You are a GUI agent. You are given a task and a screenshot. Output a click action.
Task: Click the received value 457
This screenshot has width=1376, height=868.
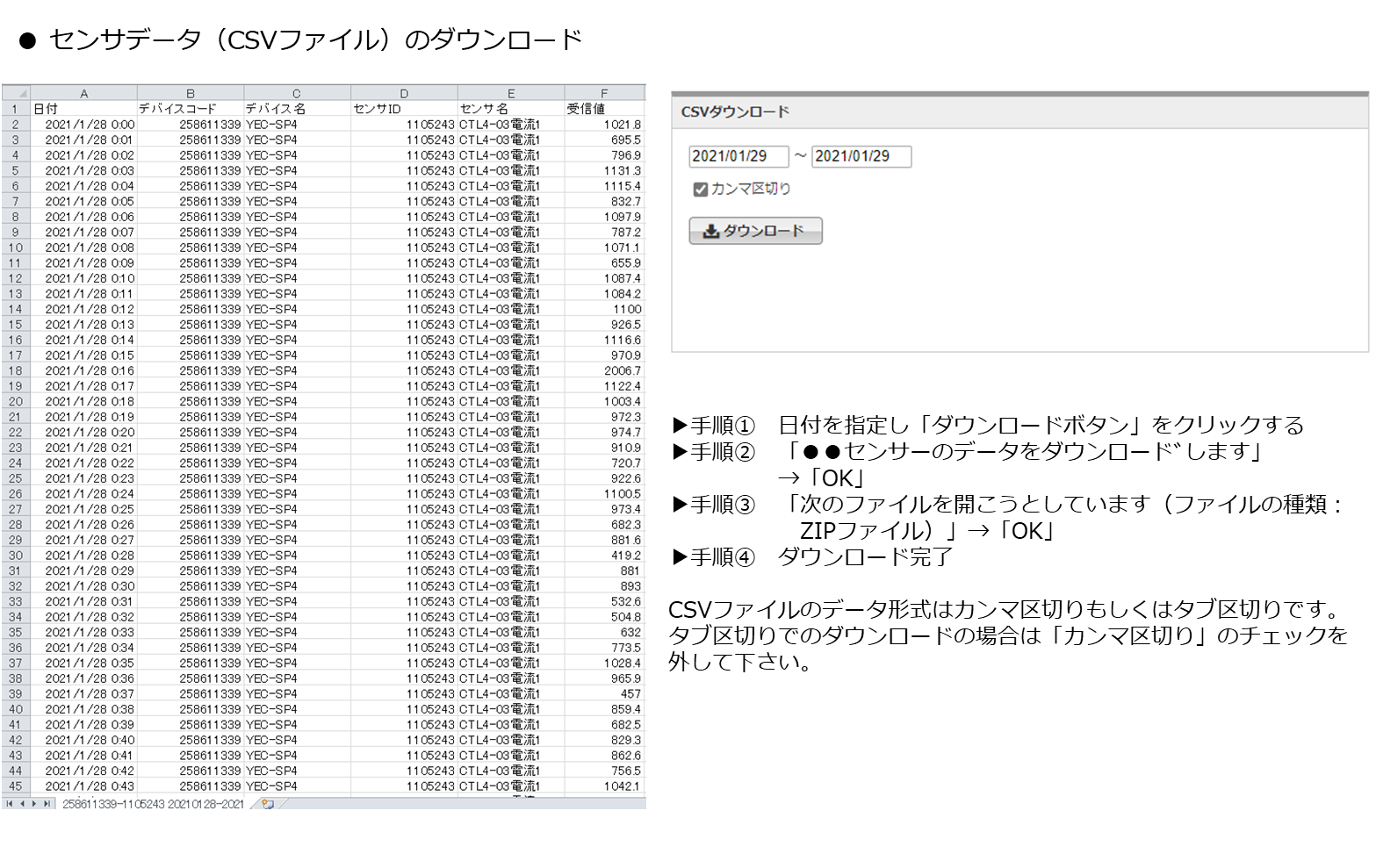tap(604, 693)
